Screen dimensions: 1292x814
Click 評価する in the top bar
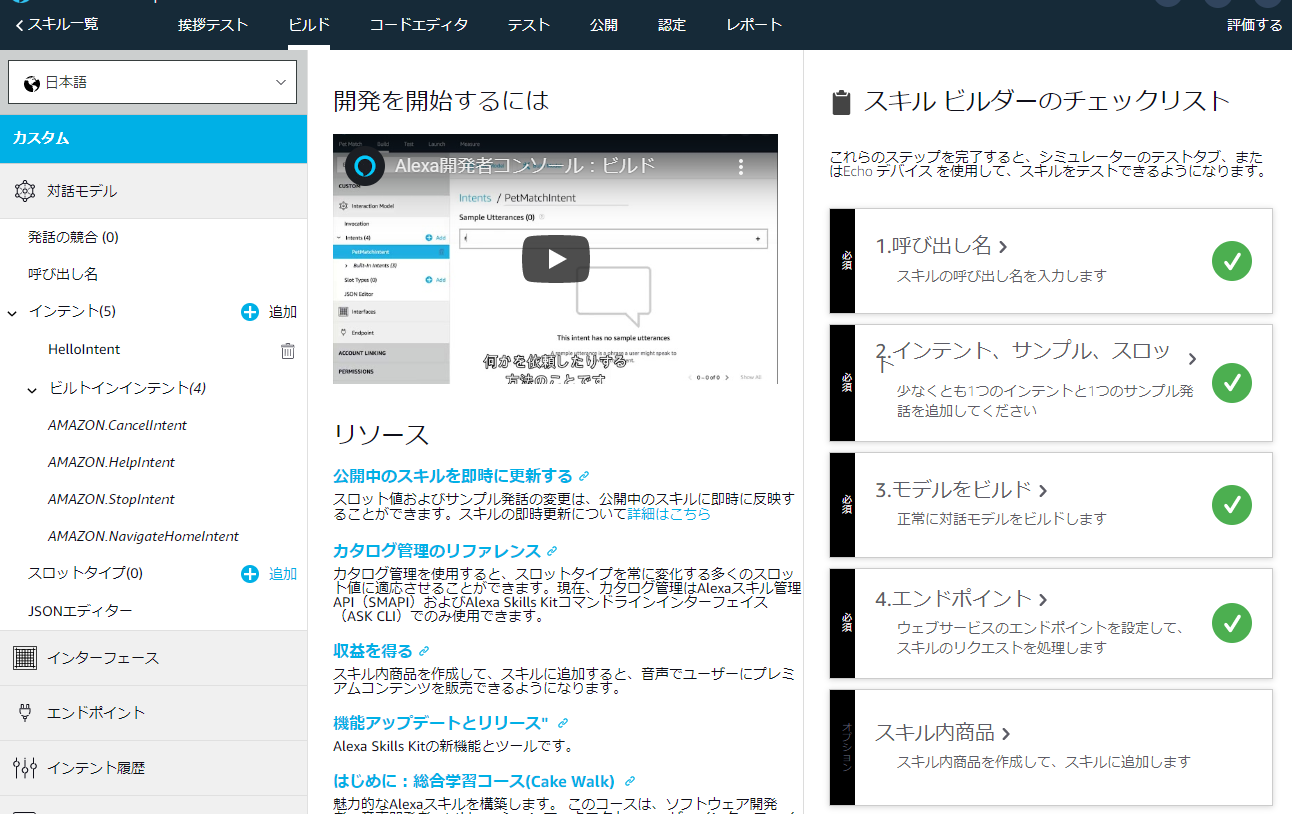coord(1255,25)
